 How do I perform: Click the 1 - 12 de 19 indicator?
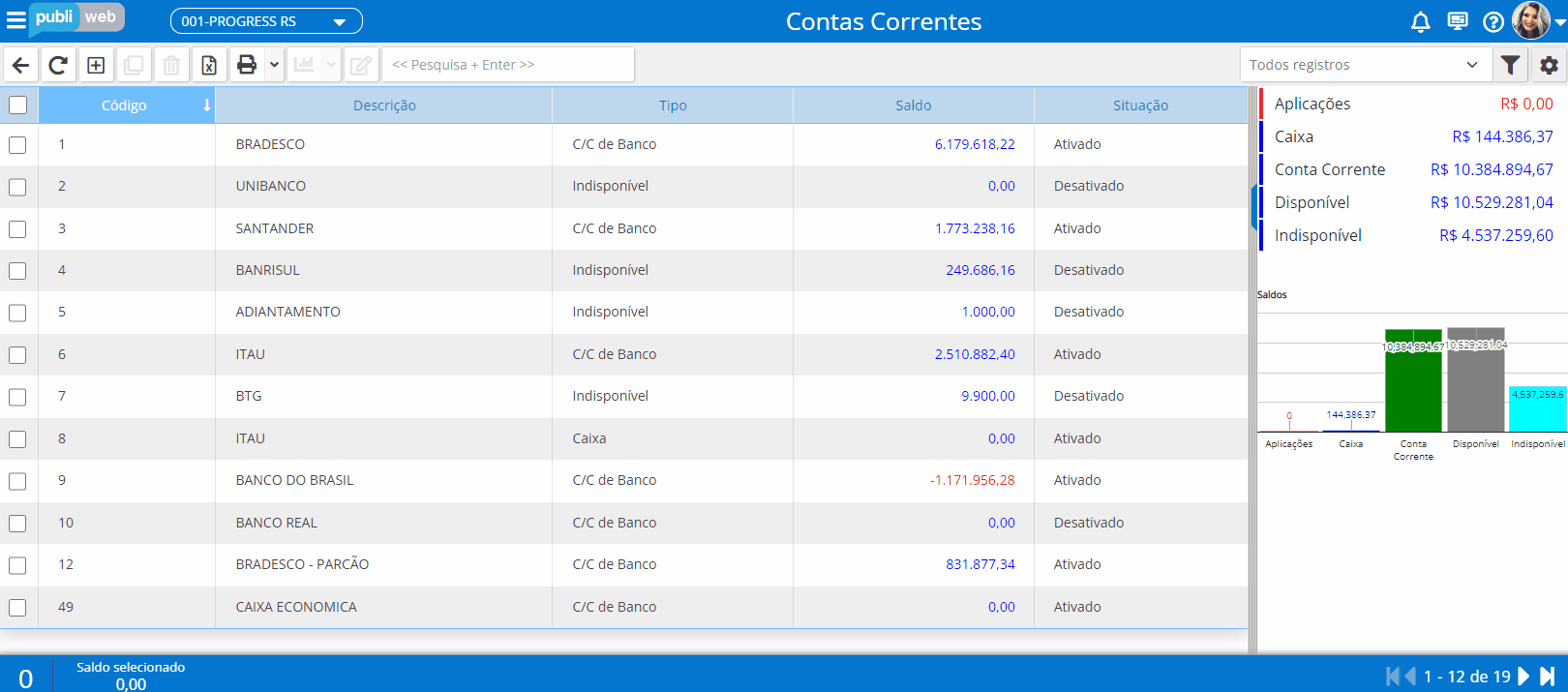point(1466,677)
